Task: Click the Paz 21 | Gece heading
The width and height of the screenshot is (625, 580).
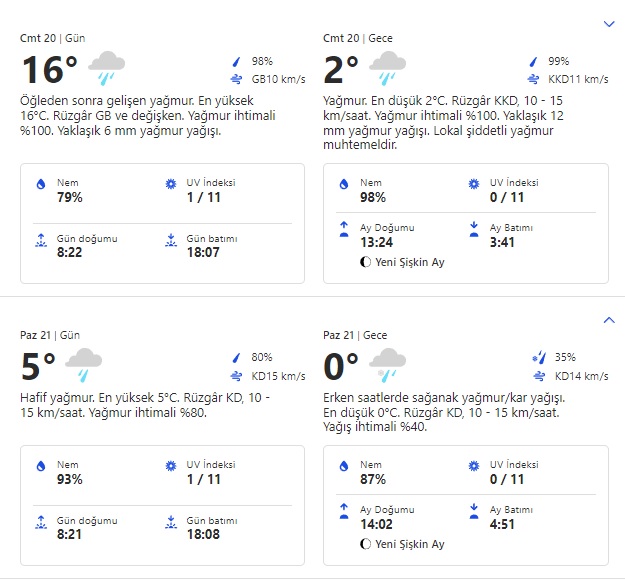Action: 357,335
